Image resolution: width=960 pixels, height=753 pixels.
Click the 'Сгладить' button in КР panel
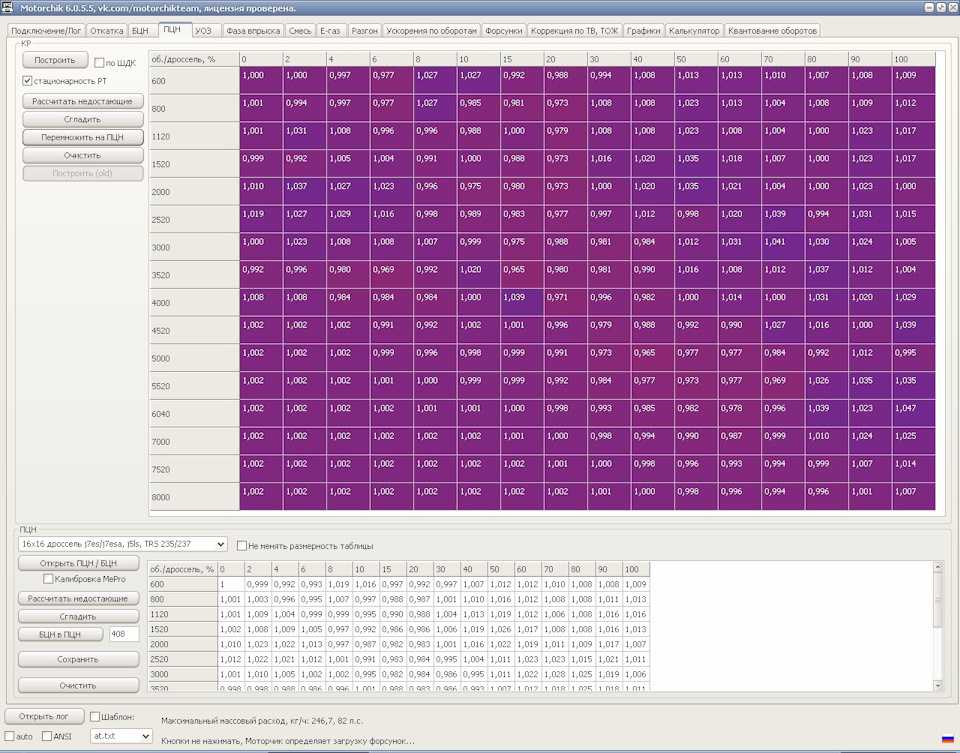[83, 119]
